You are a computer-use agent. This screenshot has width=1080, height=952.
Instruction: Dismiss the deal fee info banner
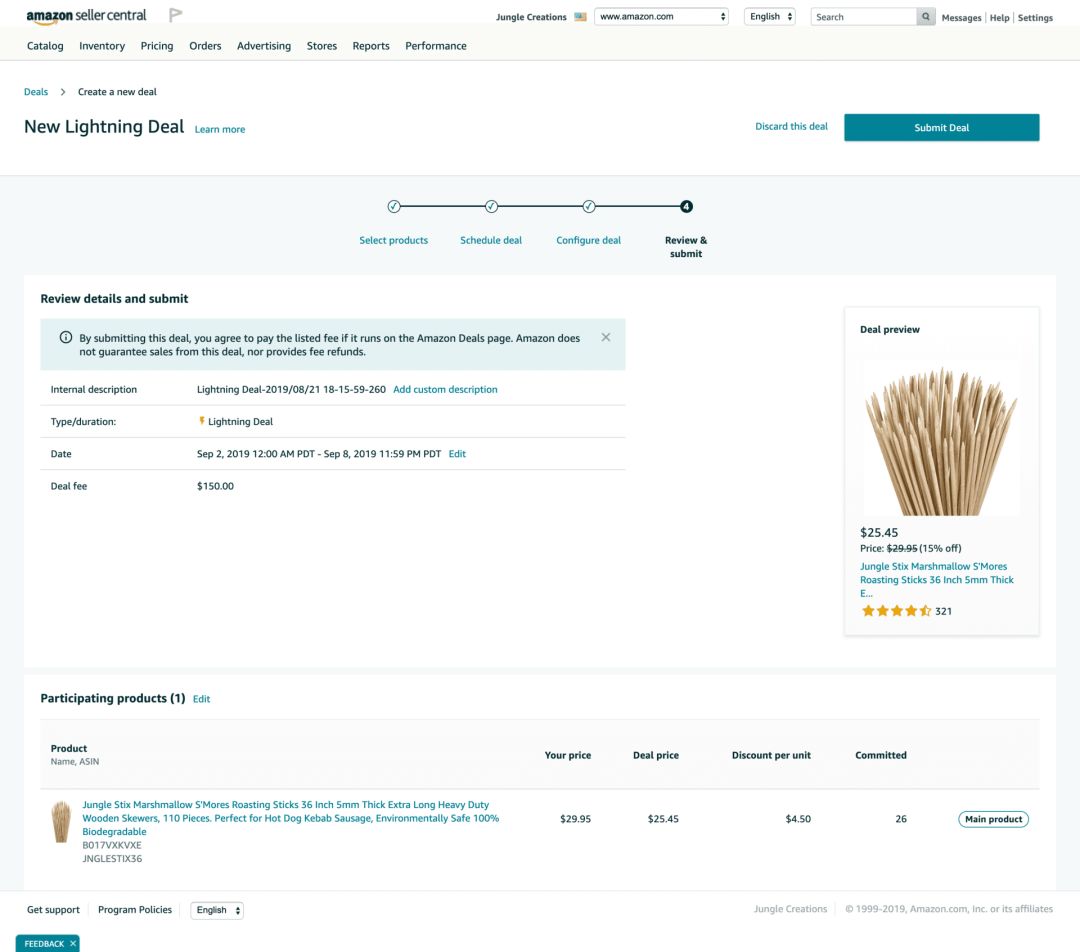click(x=605, y=338)
